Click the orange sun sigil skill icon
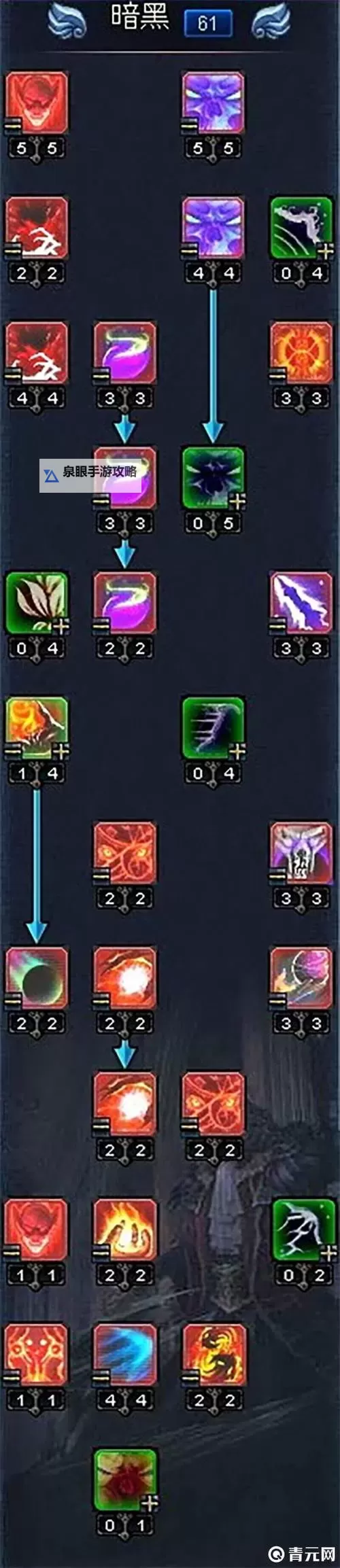 [x=301, y=353]
